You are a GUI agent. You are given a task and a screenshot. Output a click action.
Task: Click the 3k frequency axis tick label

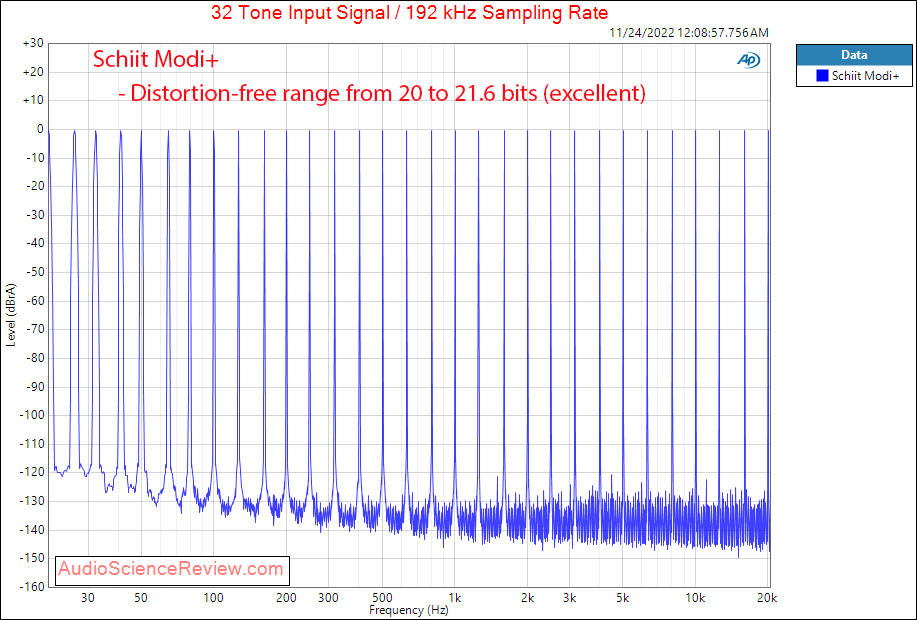tap(570, 598)
